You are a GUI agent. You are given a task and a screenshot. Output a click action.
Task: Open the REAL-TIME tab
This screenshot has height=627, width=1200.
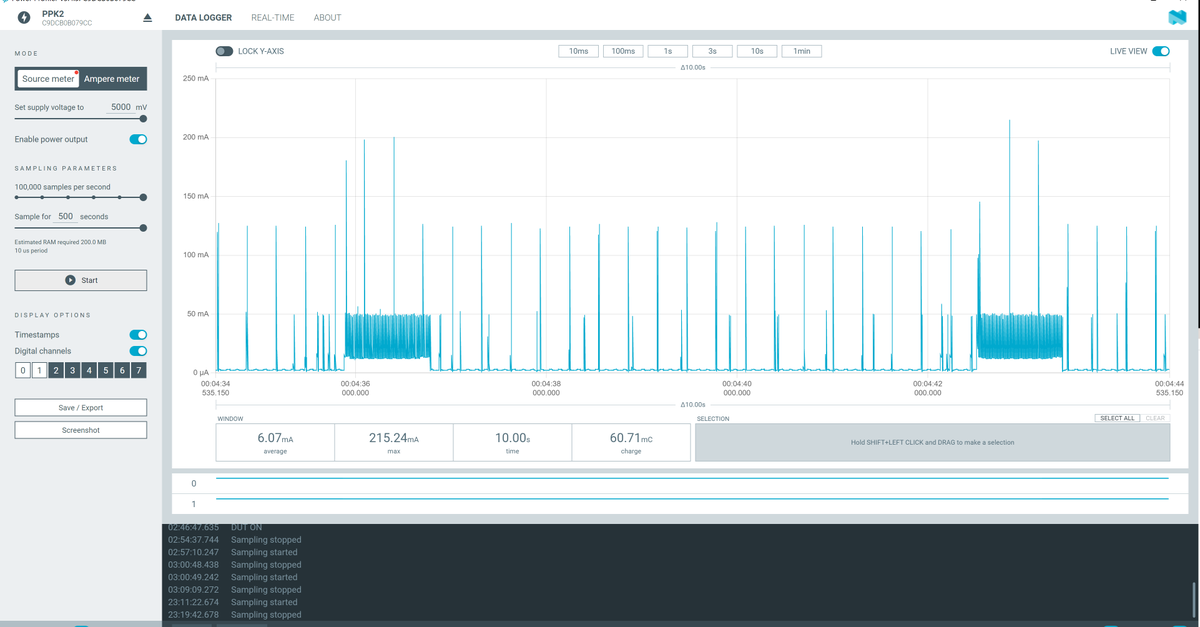pyautogui.click(x=273, y=17)
